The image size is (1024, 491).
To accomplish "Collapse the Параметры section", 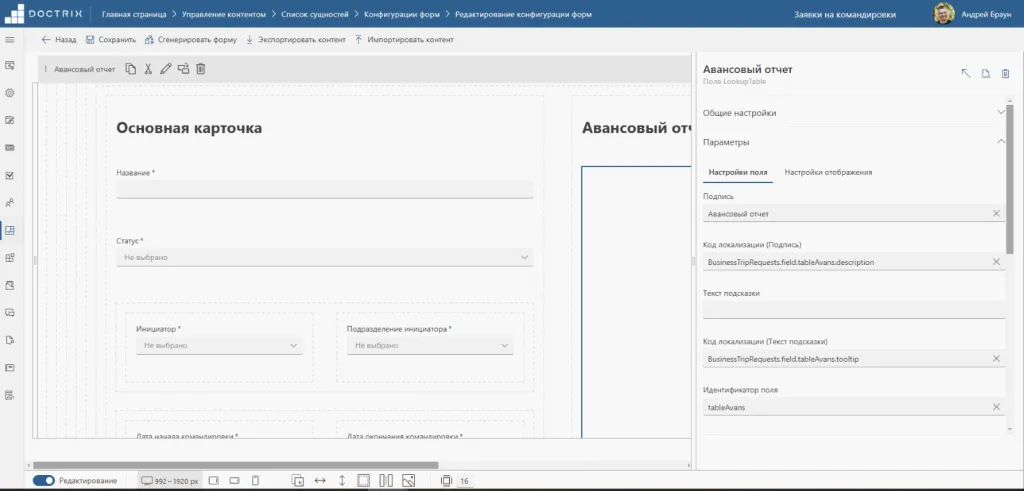I will pos(854,142).
